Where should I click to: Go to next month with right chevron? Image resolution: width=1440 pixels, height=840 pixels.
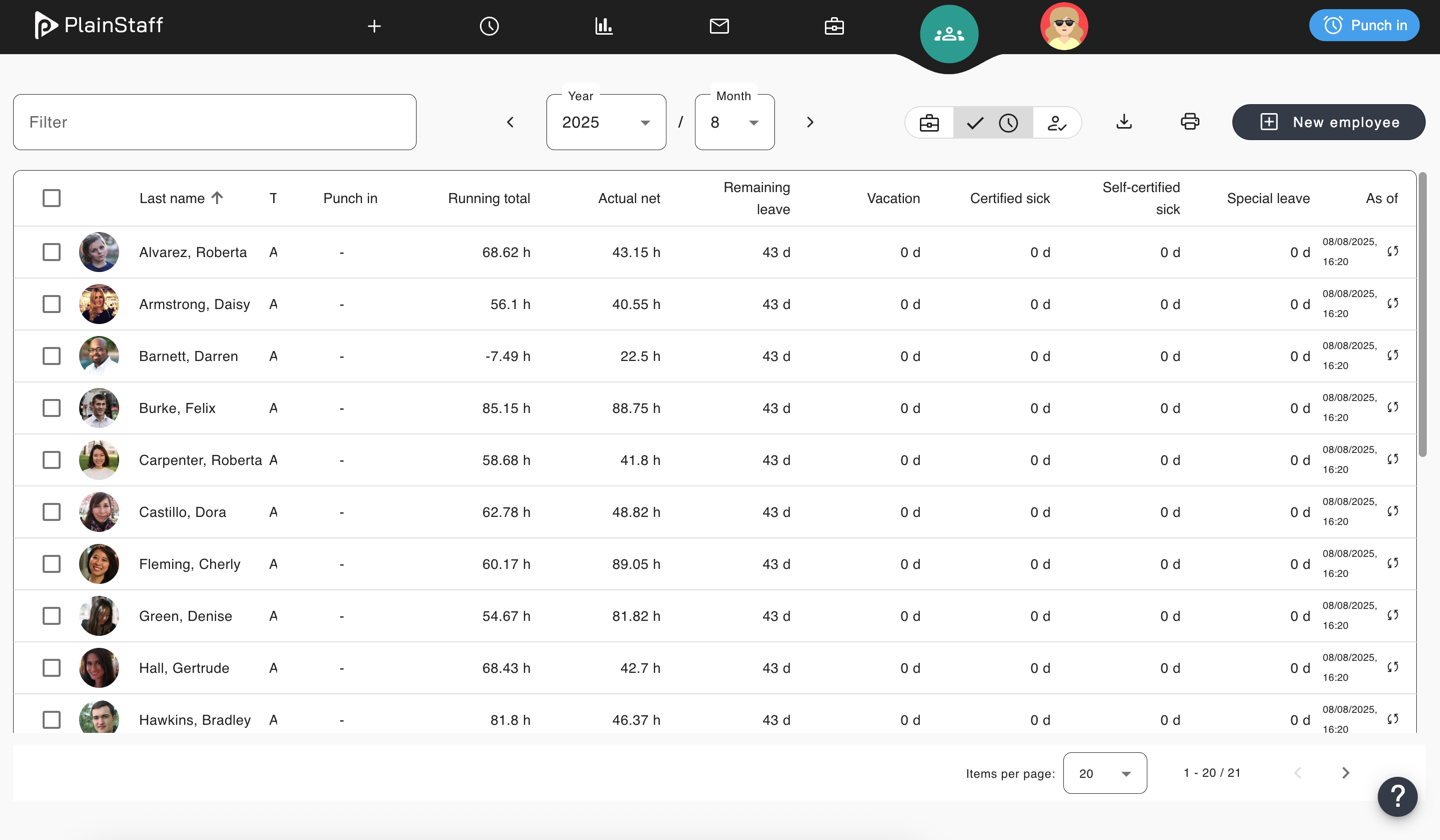pyautogui.click(x=810, y=122)
